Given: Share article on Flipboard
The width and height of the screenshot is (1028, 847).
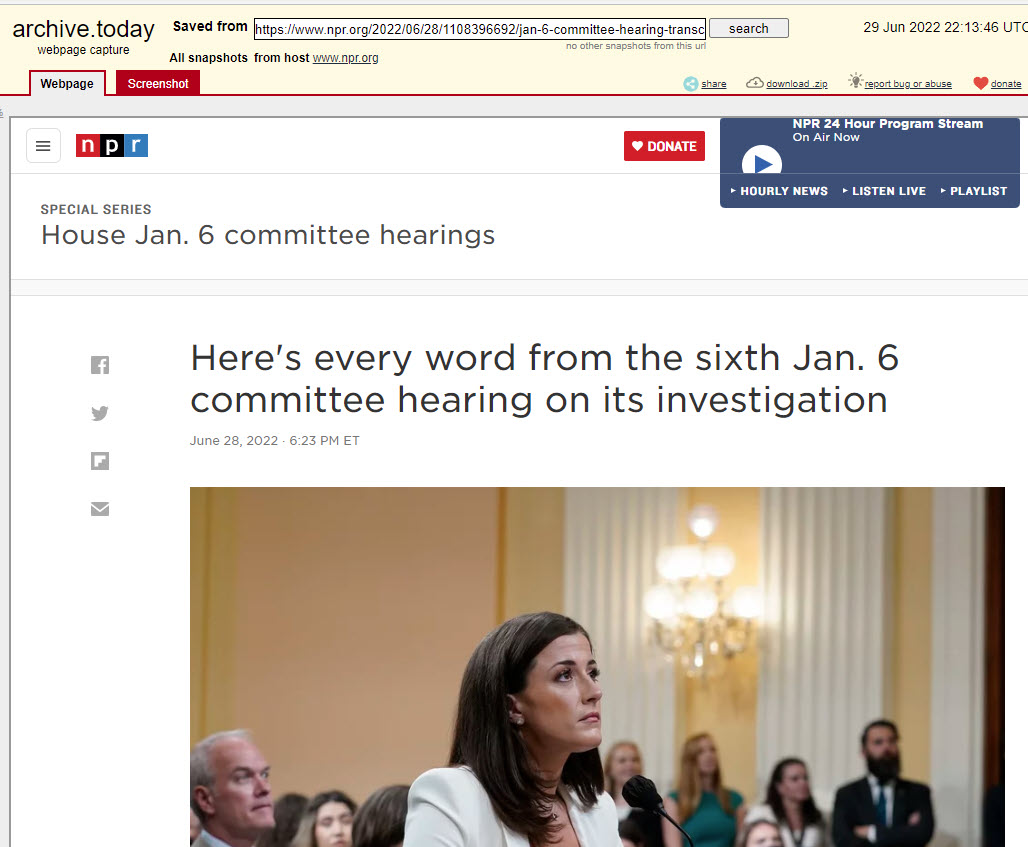Looking at the screenshot, I should tap(100, 461).
